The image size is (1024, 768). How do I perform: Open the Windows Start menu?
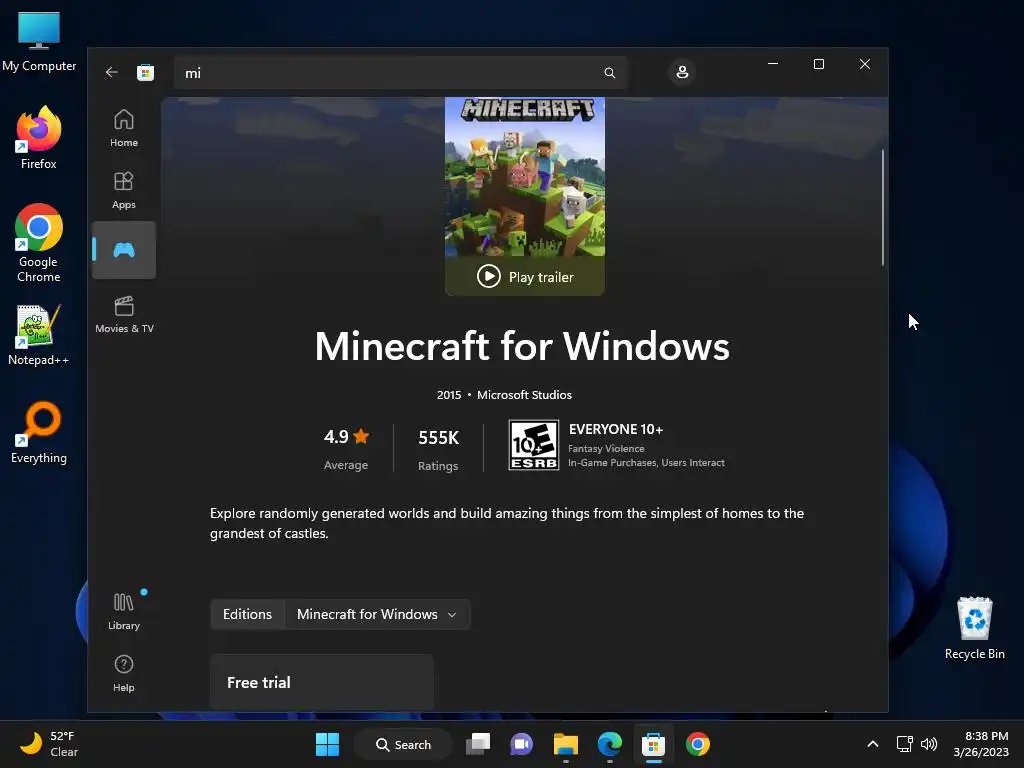(x=327, y=744)
